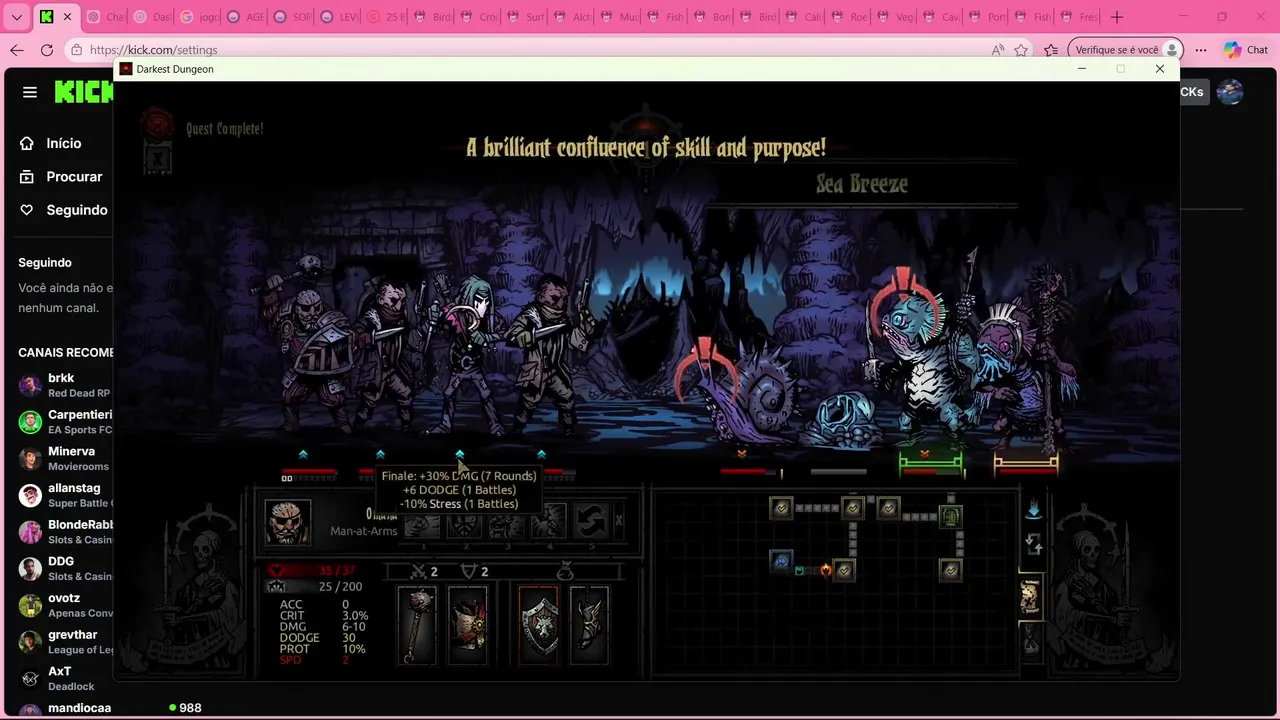1280x720 pixels.
Task: Open AxT Deadlock channel
Action: click(64, 679)
